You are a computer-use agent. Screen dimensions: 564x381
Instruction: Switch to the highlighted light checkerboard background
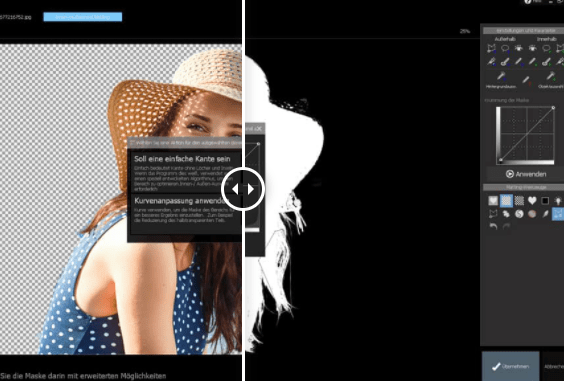click(506, 201)
